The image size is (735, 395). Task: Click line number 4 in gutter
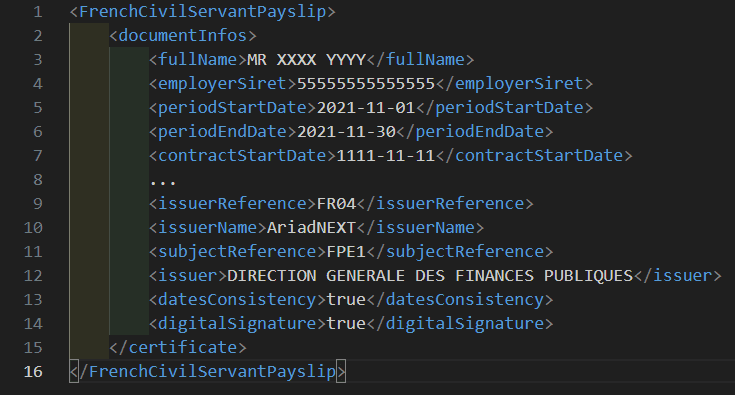click(38, 84)
